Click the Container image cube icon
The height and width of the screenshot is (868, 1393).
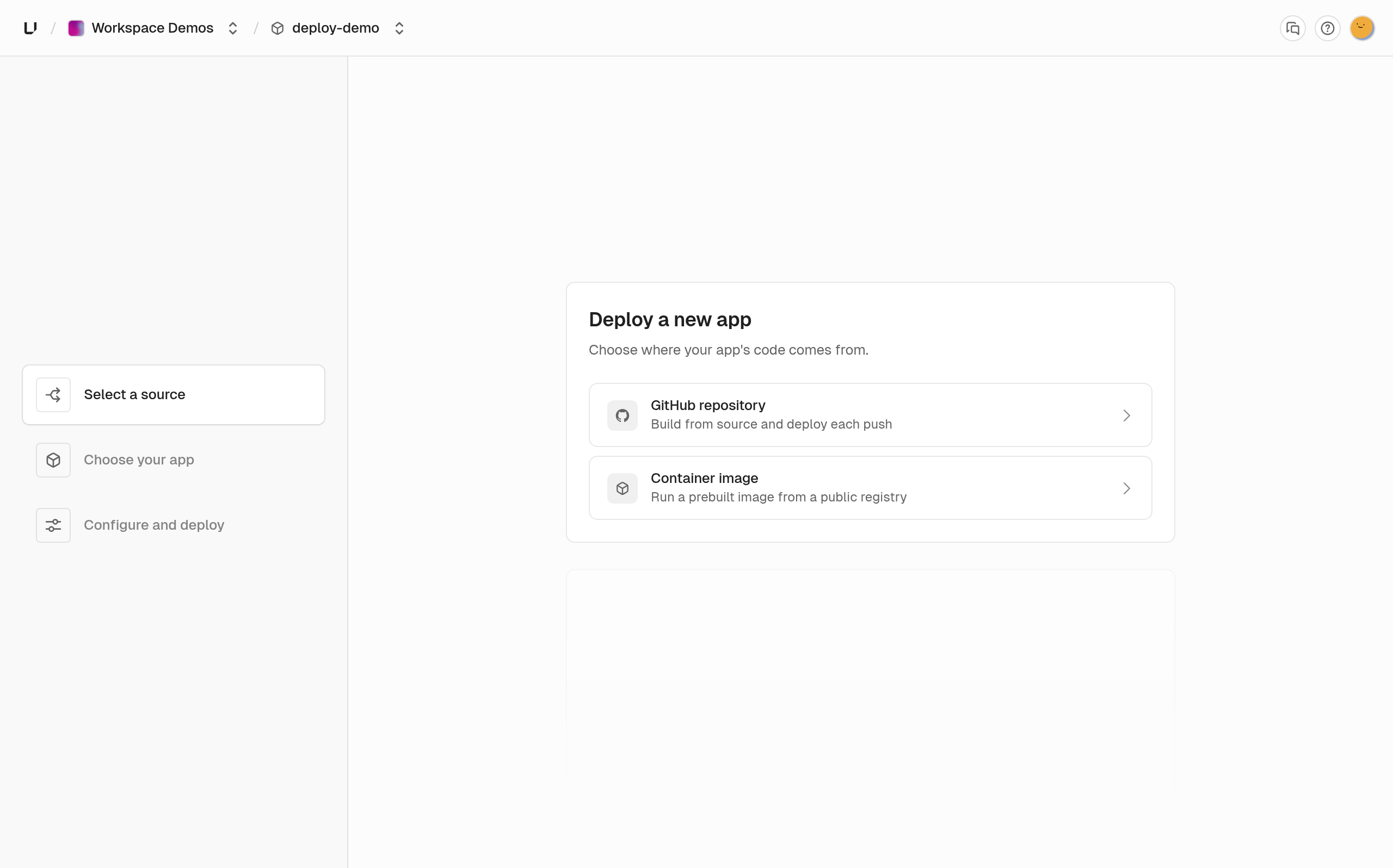[x=622, y=488]
